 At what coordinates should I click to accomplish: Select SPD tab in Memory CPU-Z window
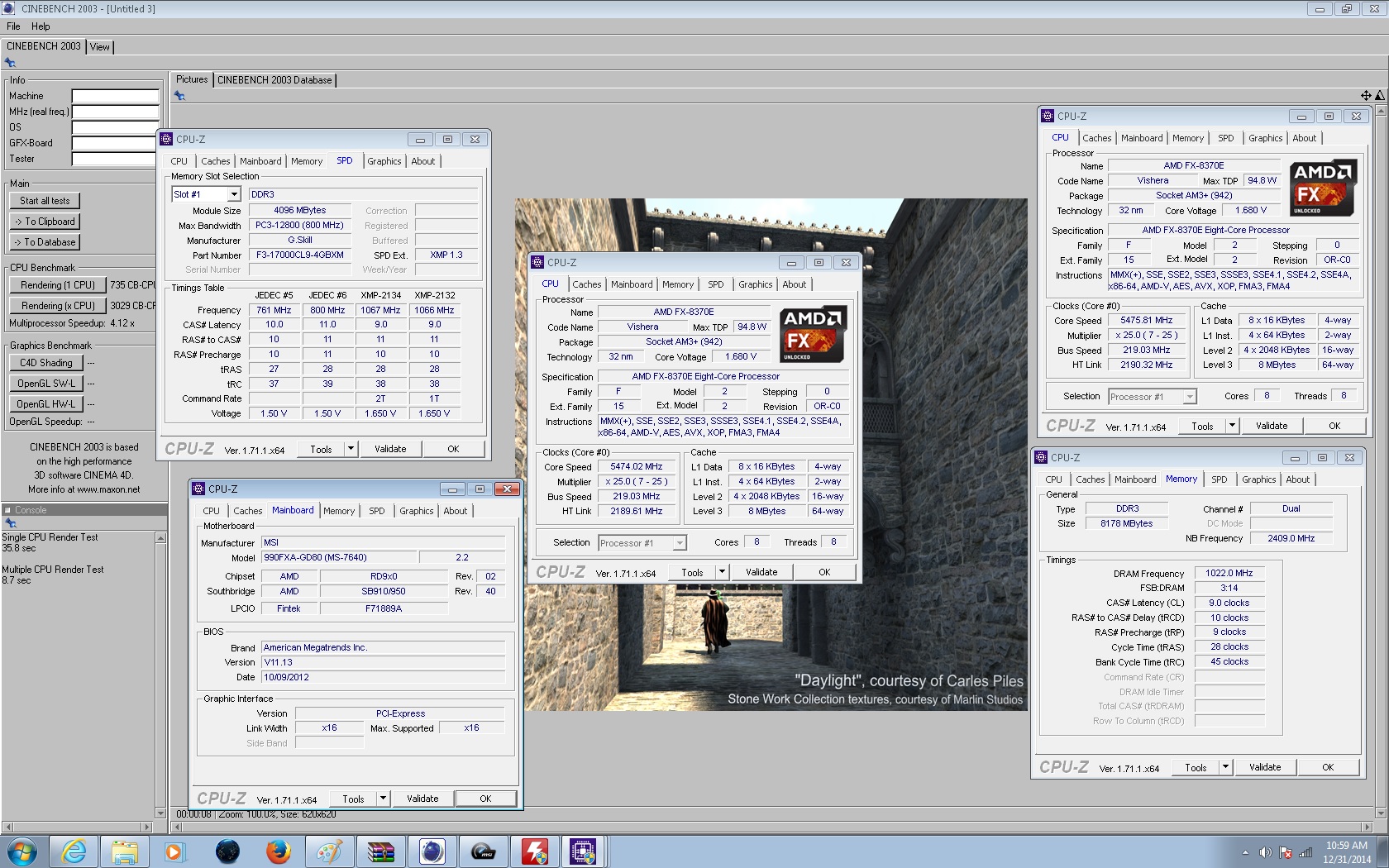pos(1219,479)
